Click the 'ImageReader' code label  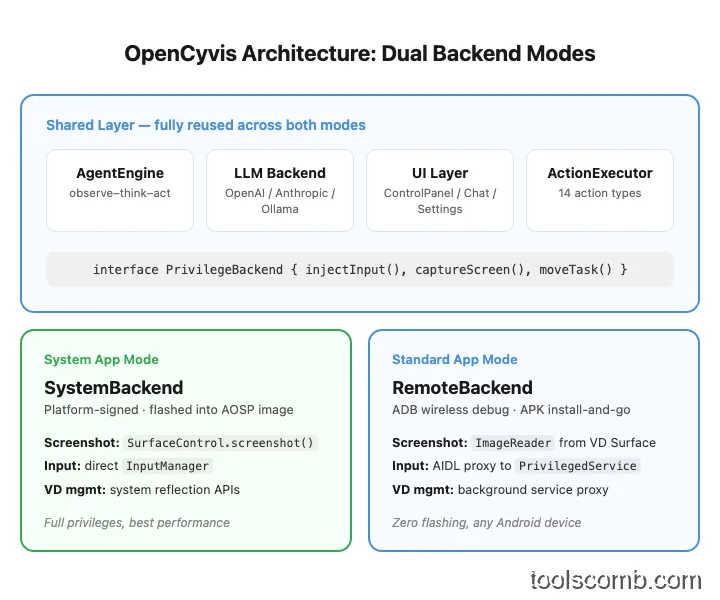[x=513, y=443]
